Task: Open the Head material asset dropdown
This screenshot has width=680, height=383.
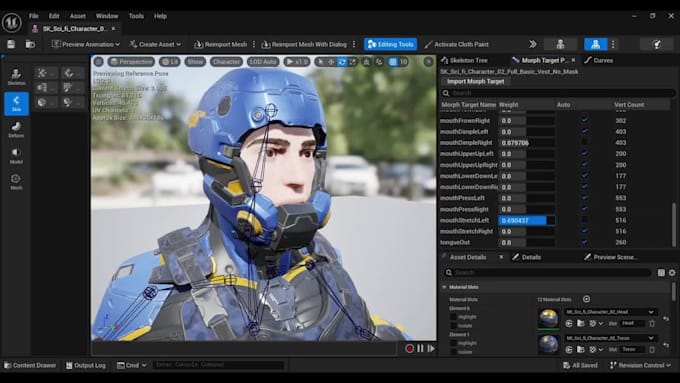Action: (x=610, y=312)
